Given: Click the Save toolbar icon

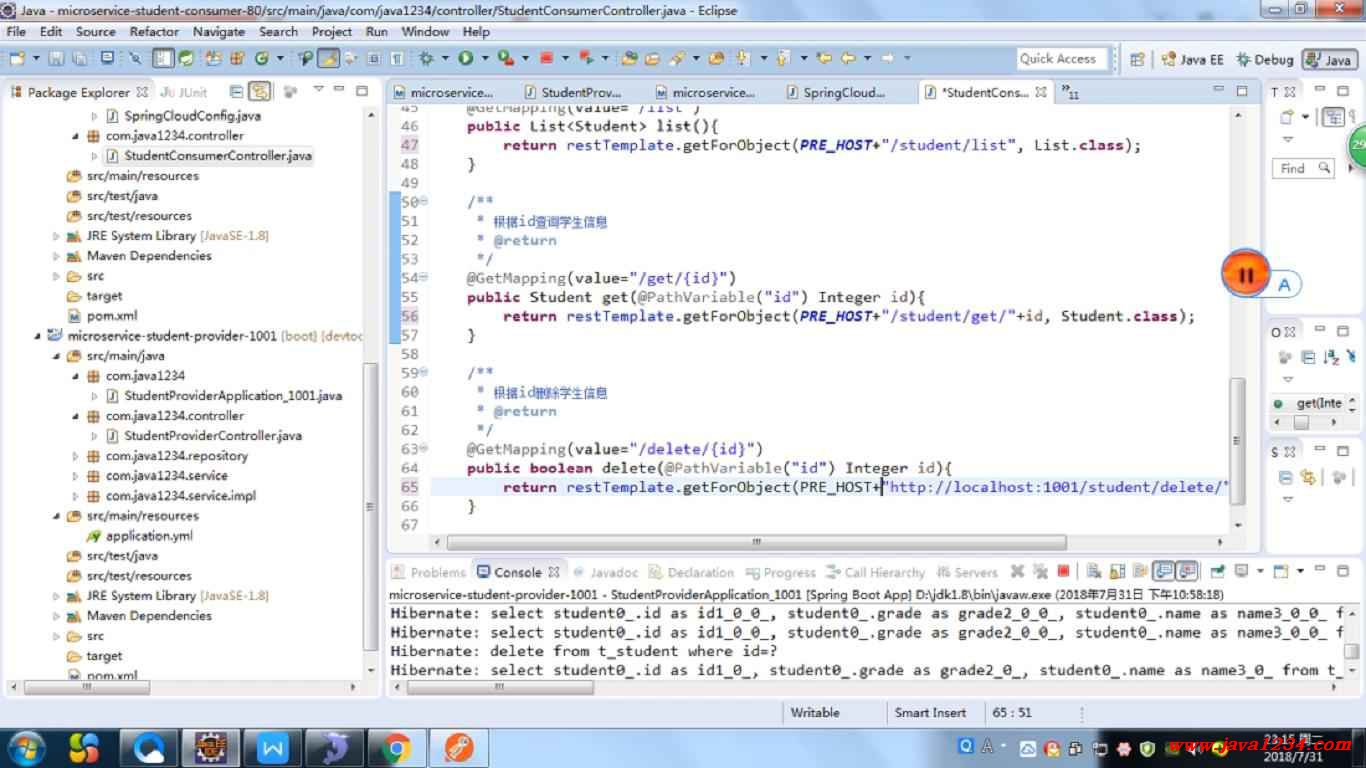Looking at the screenshot, I should 56,58.
